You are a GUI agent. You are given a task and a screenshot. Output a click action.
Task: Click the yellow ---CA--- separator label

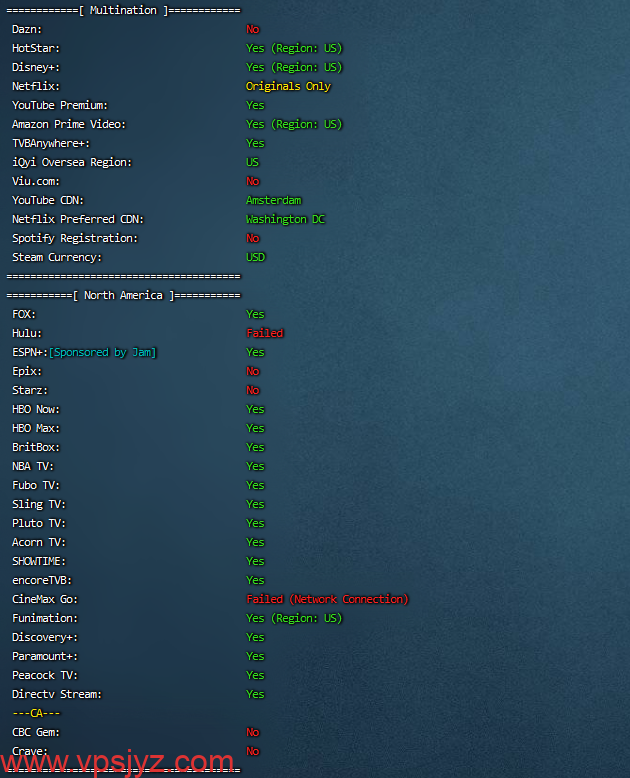coord(36,713)
